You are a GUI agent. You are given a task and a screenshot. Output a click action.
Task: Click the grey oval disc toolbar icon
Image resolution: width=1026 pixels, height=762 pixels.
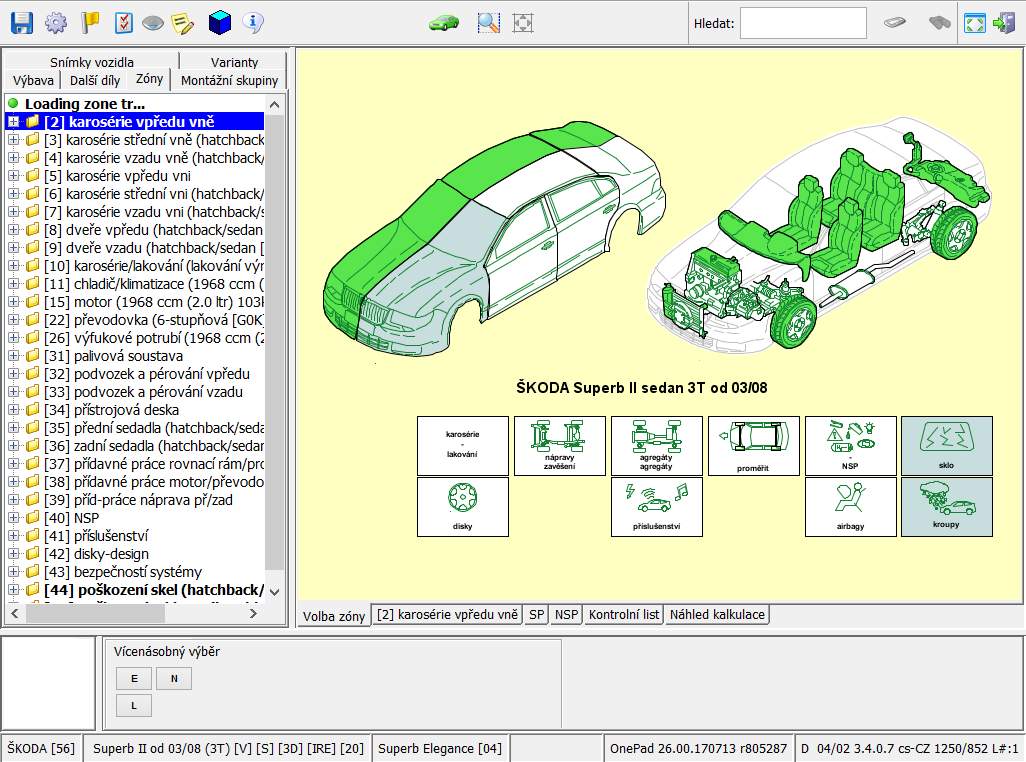click(x=153, y=24)
